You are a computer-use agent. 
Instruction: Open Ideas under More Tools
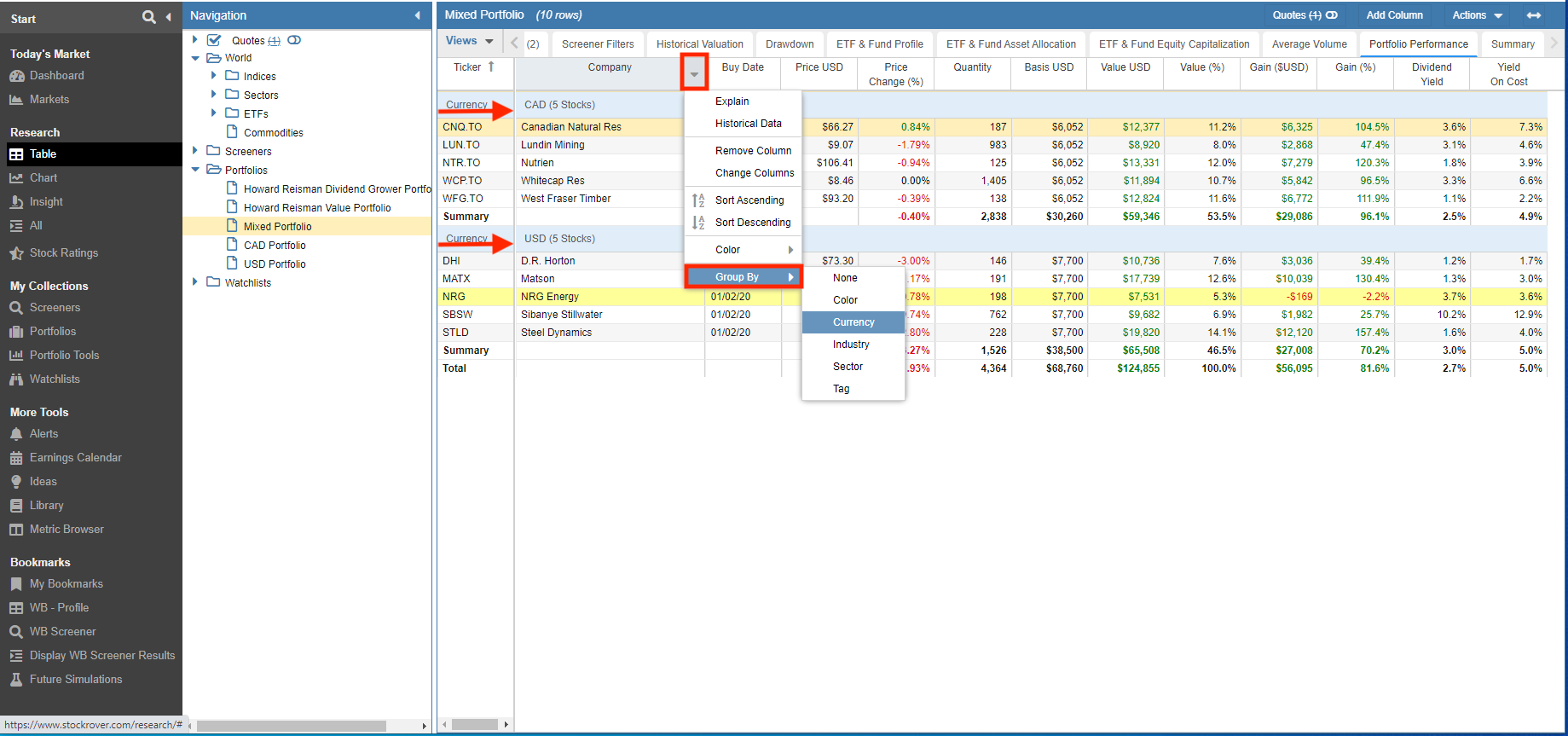click(x=43, y=482)
